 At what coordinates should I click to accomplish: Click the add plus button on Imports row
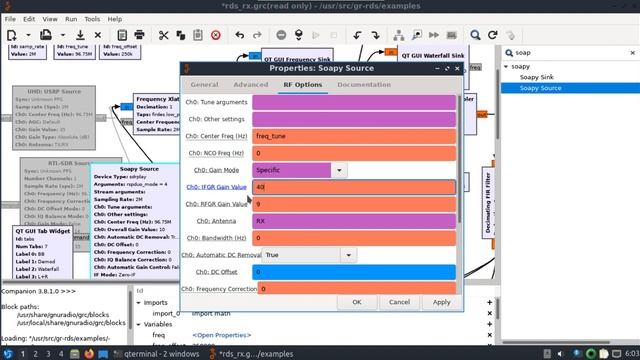pos(489,302)
